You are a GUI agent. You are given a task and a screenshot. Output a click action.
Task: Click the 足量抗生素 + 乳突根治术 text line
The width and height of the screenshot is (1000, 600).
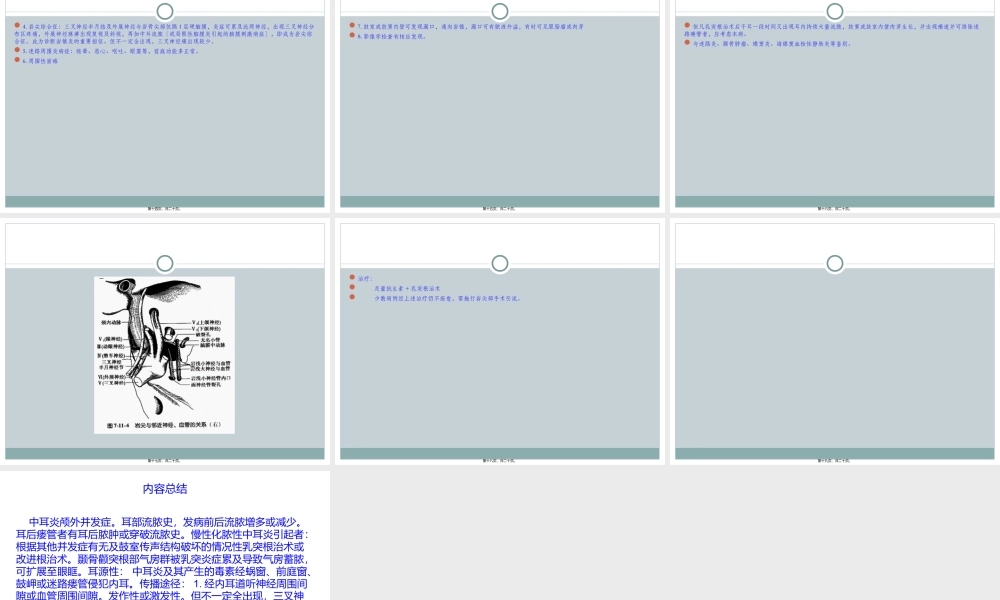pyautogui.click(x=406, y=288)
